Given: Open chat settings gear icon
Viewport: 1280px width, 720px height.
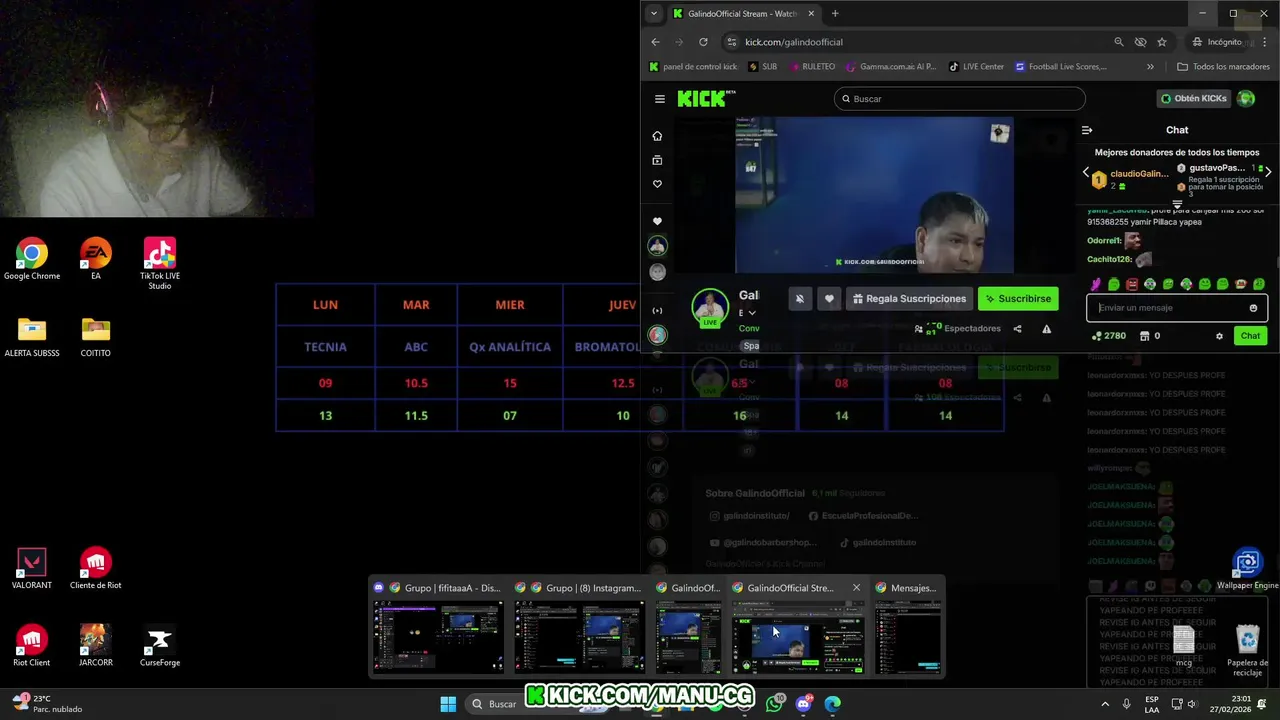Looking at the screenshot, I should (1219, 336).
